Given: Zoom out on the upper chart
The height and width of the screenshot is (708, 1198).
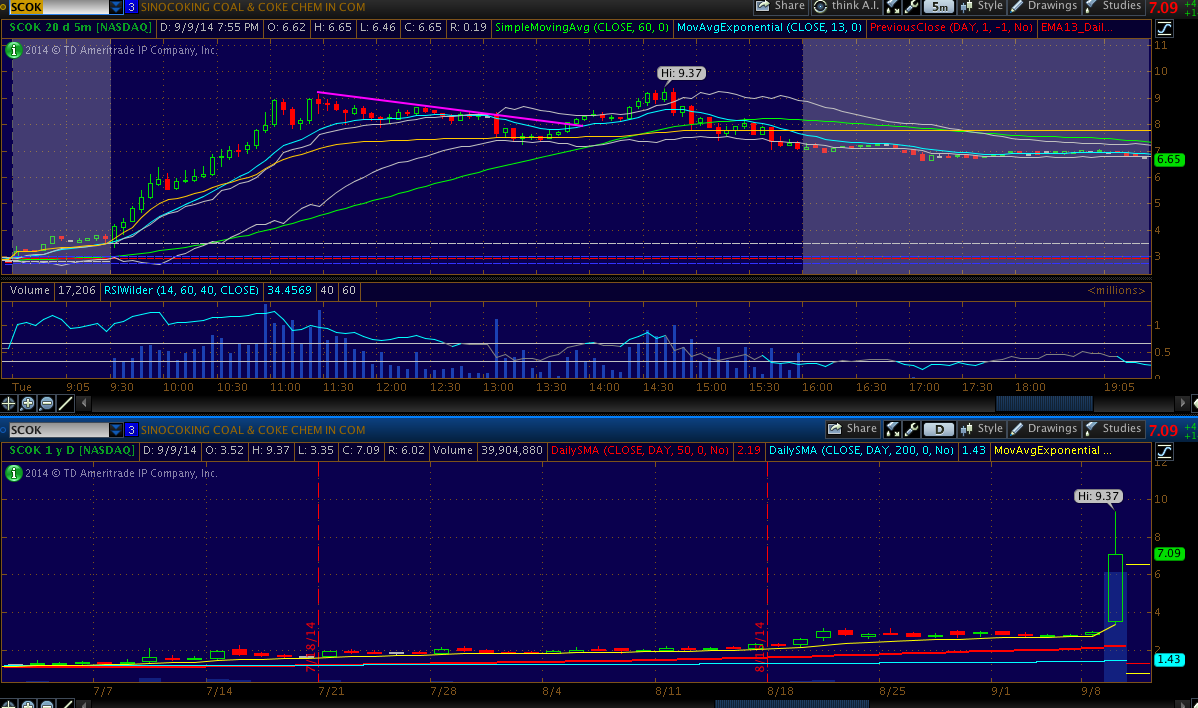Looking at the screenshot, I should click(46, 403).
